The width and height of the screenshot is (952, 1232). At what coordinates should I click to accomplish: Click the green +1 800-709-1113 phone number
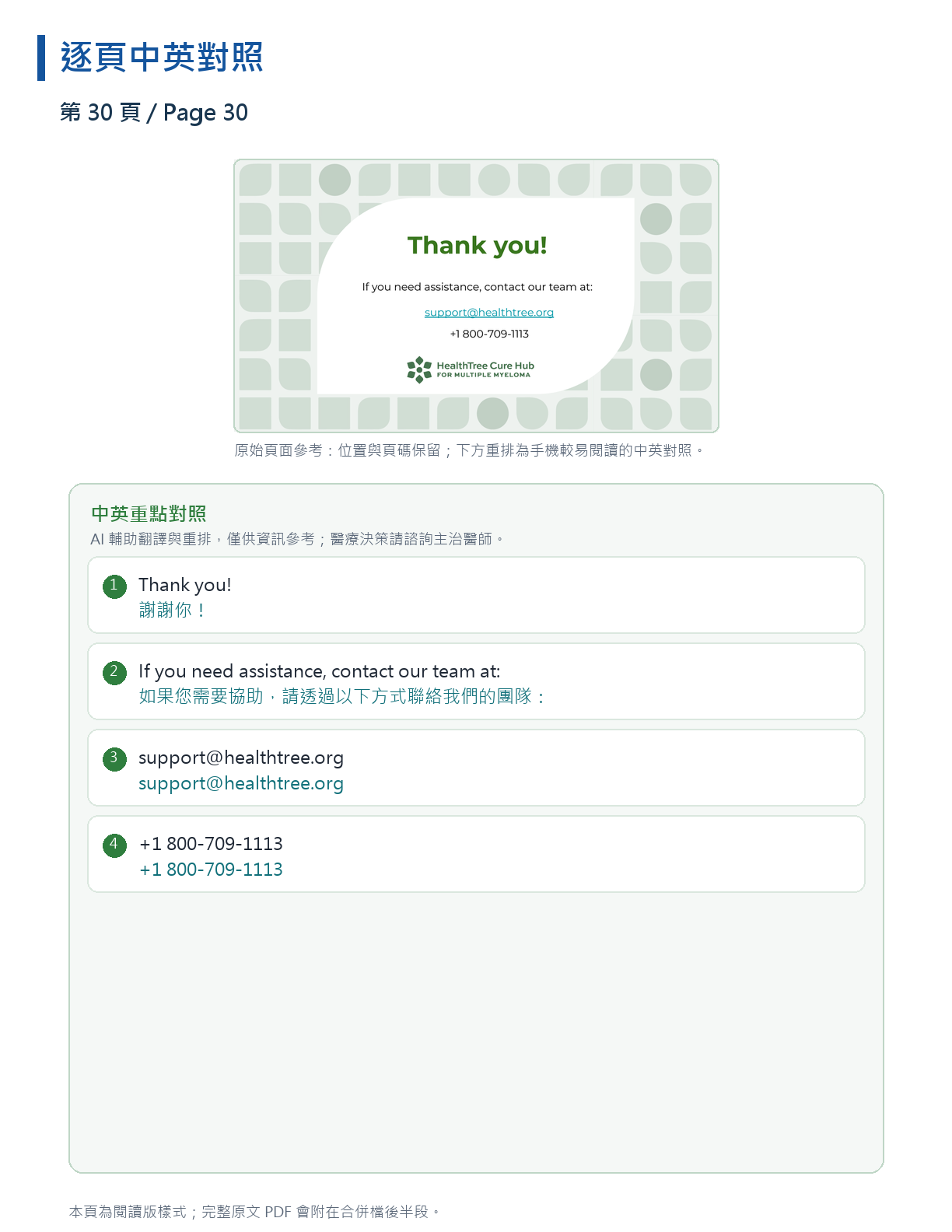[x=211, y=870]
